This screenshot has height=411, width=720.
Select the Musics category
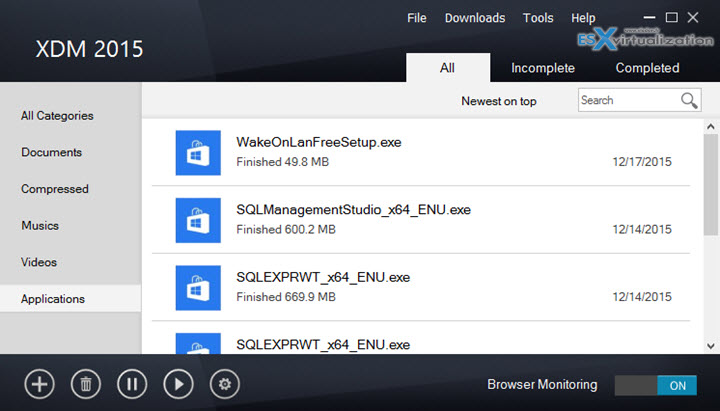[40, 225]
